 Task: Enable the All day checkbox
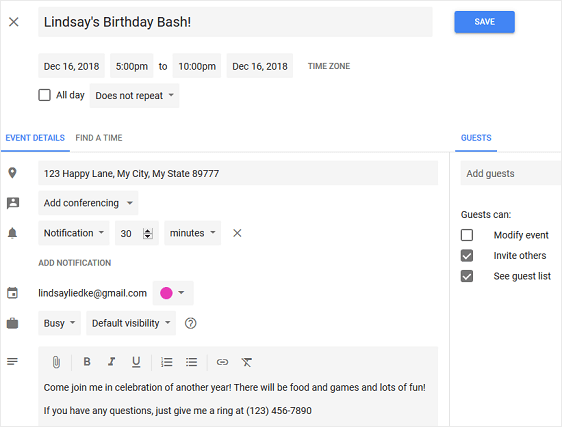coord(44,95)
